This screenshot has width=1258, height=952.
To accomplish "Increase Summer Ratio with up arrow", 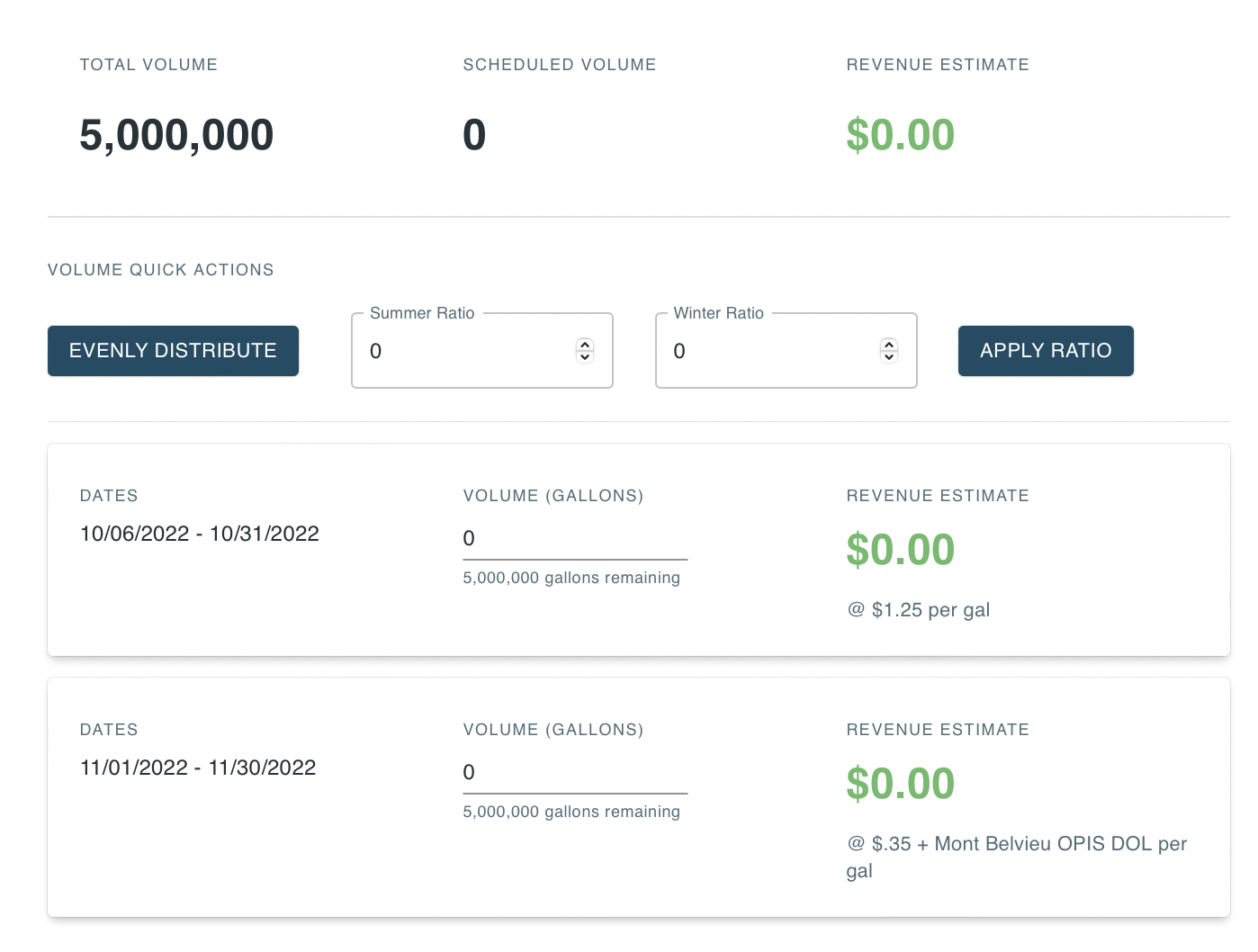I will (x=585, y=345).
